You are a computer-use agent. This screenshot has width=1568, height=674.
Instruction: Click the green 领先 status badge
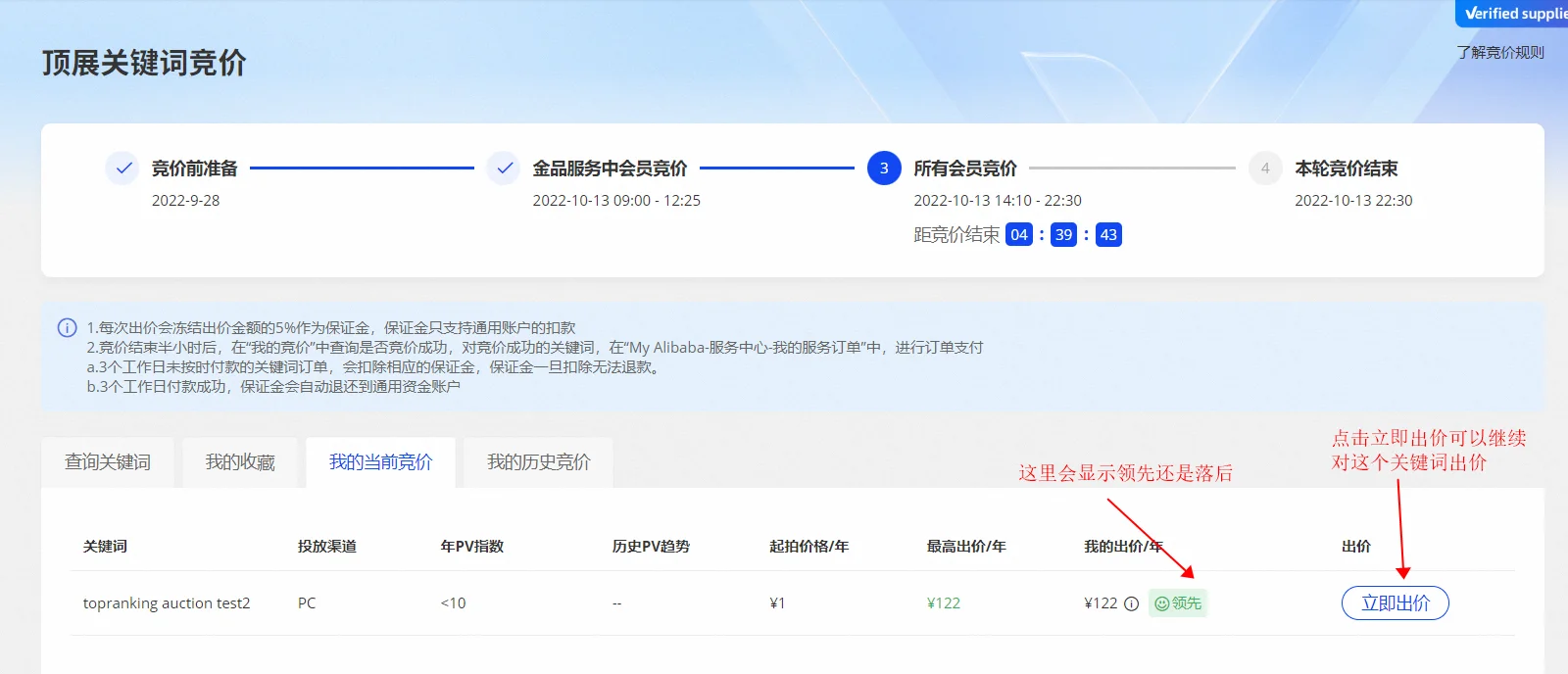click(1178, 603)
